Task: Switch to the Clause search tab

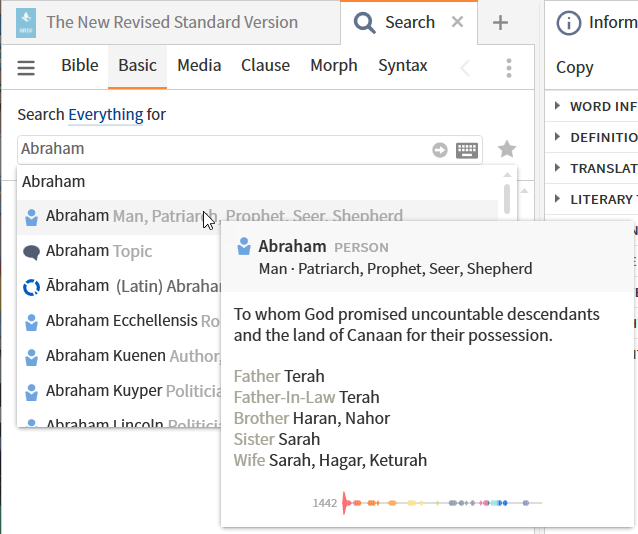Action: click(265, 66)
